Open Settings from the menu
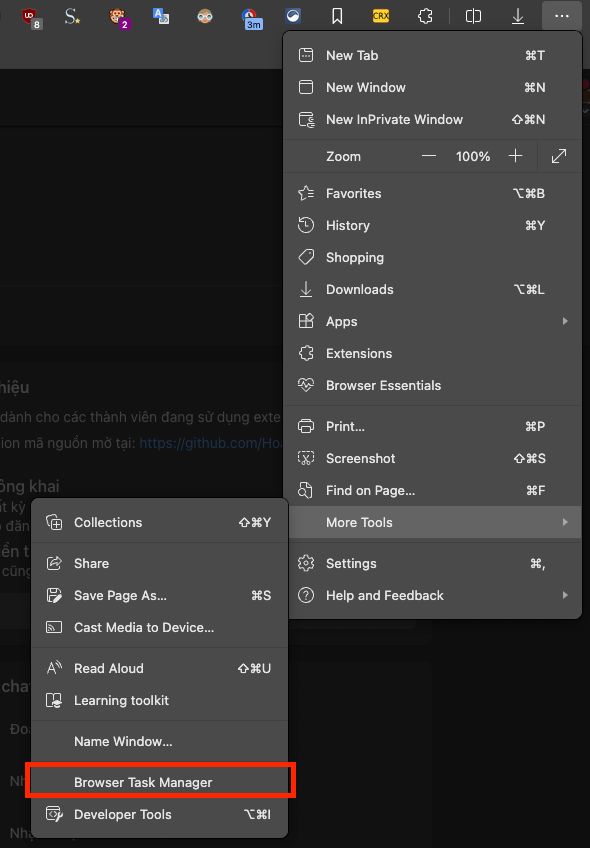Screen dimensions: 590x848 point(435,563)
